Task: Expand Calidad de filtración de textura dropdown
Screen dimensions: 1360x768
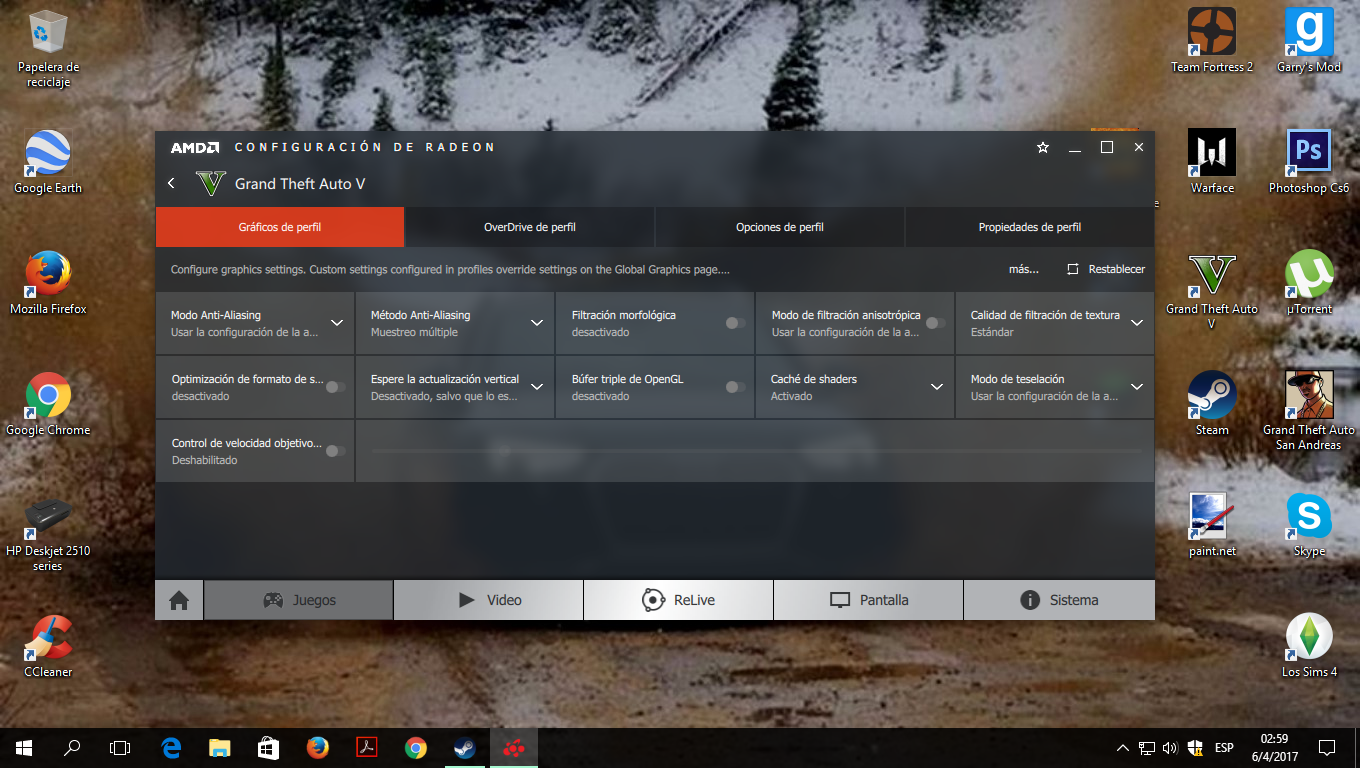Action: pyautogui.click(x=1137, y=323)
